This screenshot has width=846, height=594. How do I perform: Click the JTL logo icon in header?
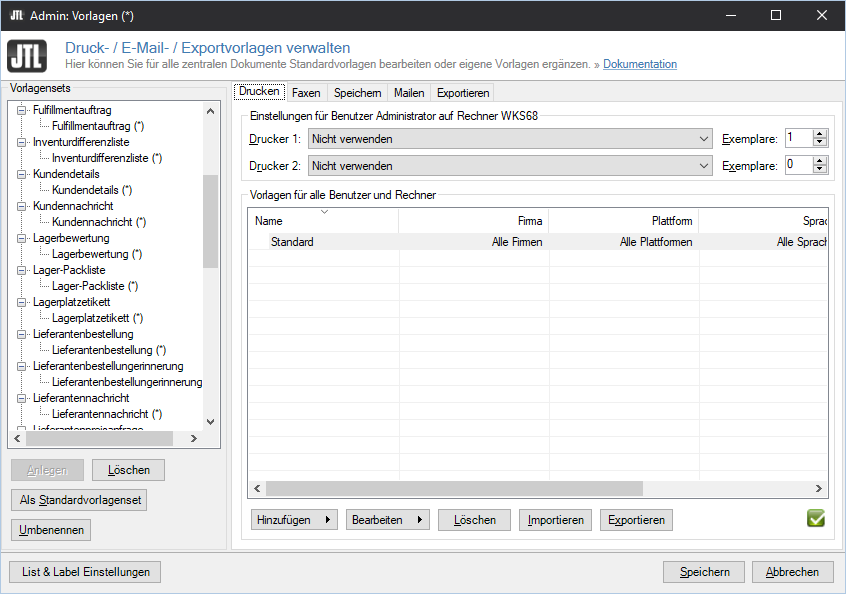click(x=27, y=56)
